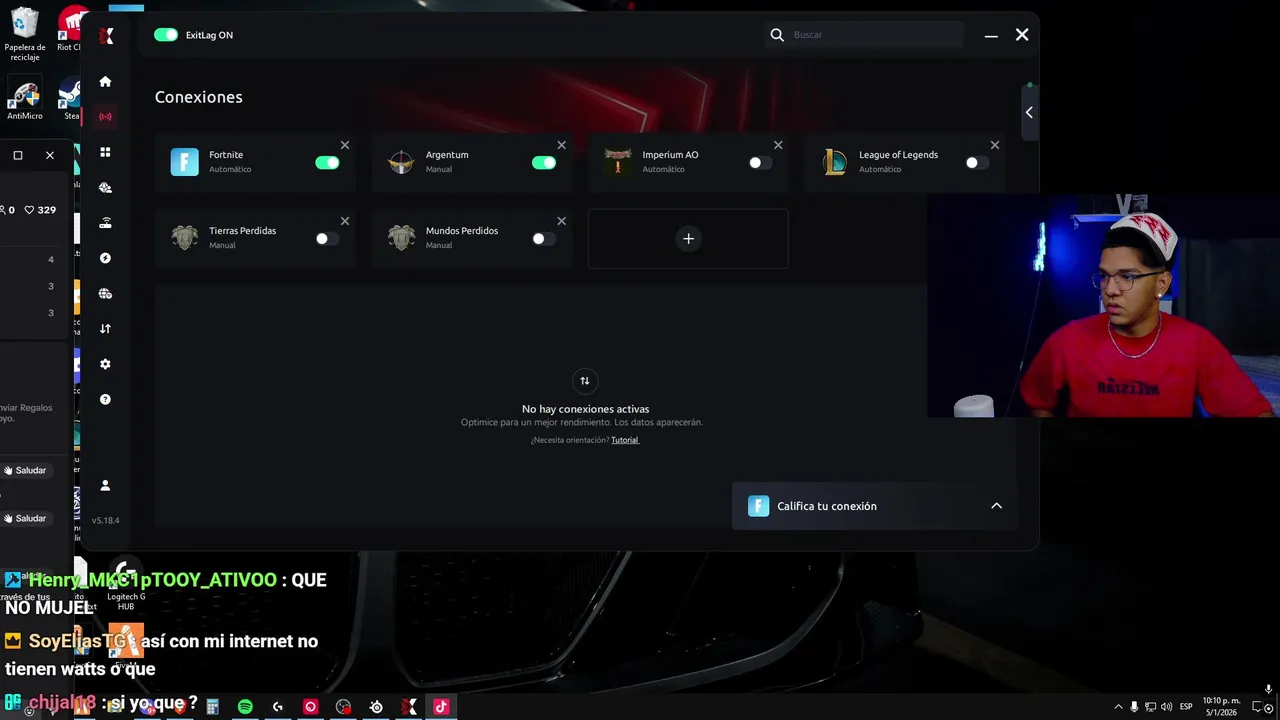Enable the Tierras Perdidas toggle
The image size is (1280, 720).
pyautogui.click(x=327, y=239)
